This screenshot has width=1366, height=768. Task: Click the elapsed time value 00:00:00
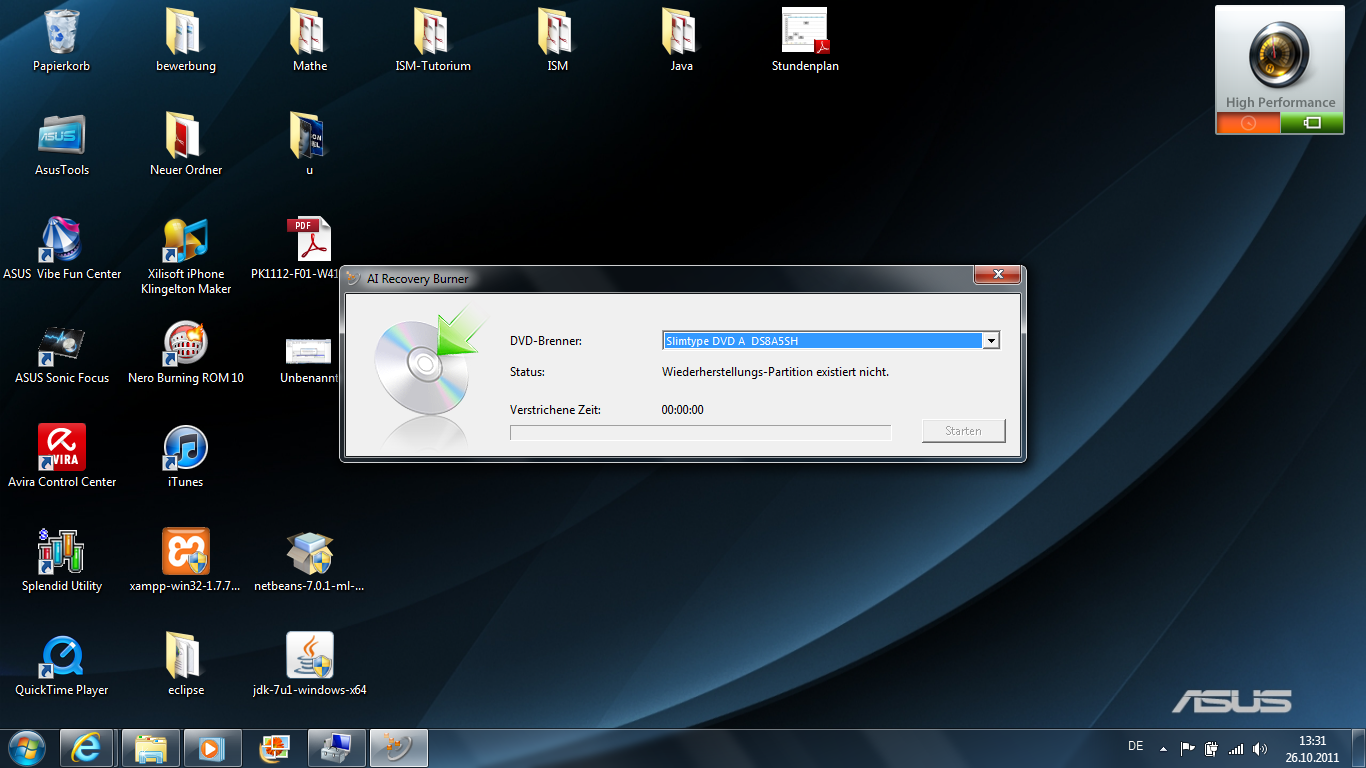683,410
